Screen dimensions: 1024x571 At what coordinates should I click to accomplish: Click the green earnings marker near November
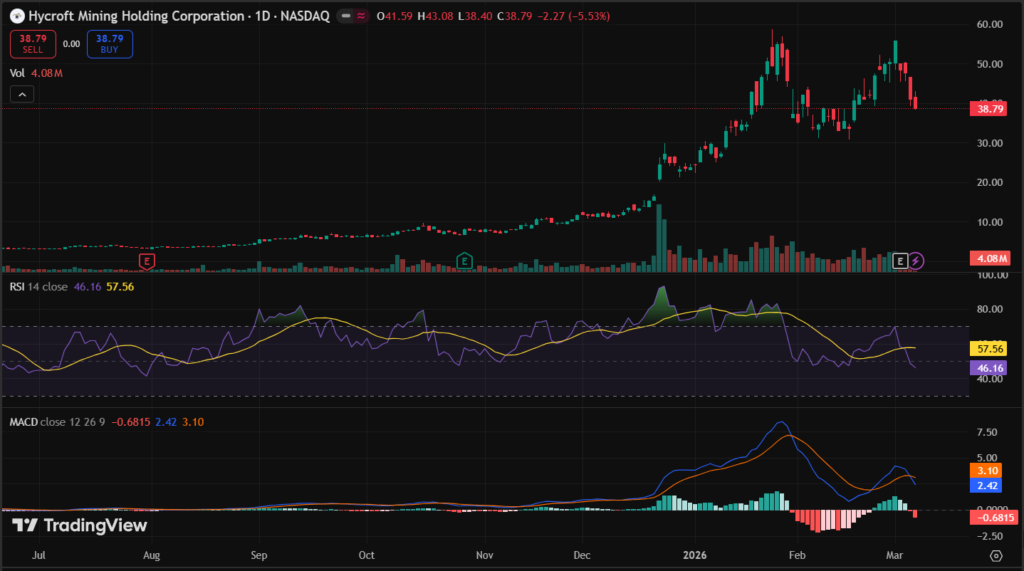[x=465, y=261]
